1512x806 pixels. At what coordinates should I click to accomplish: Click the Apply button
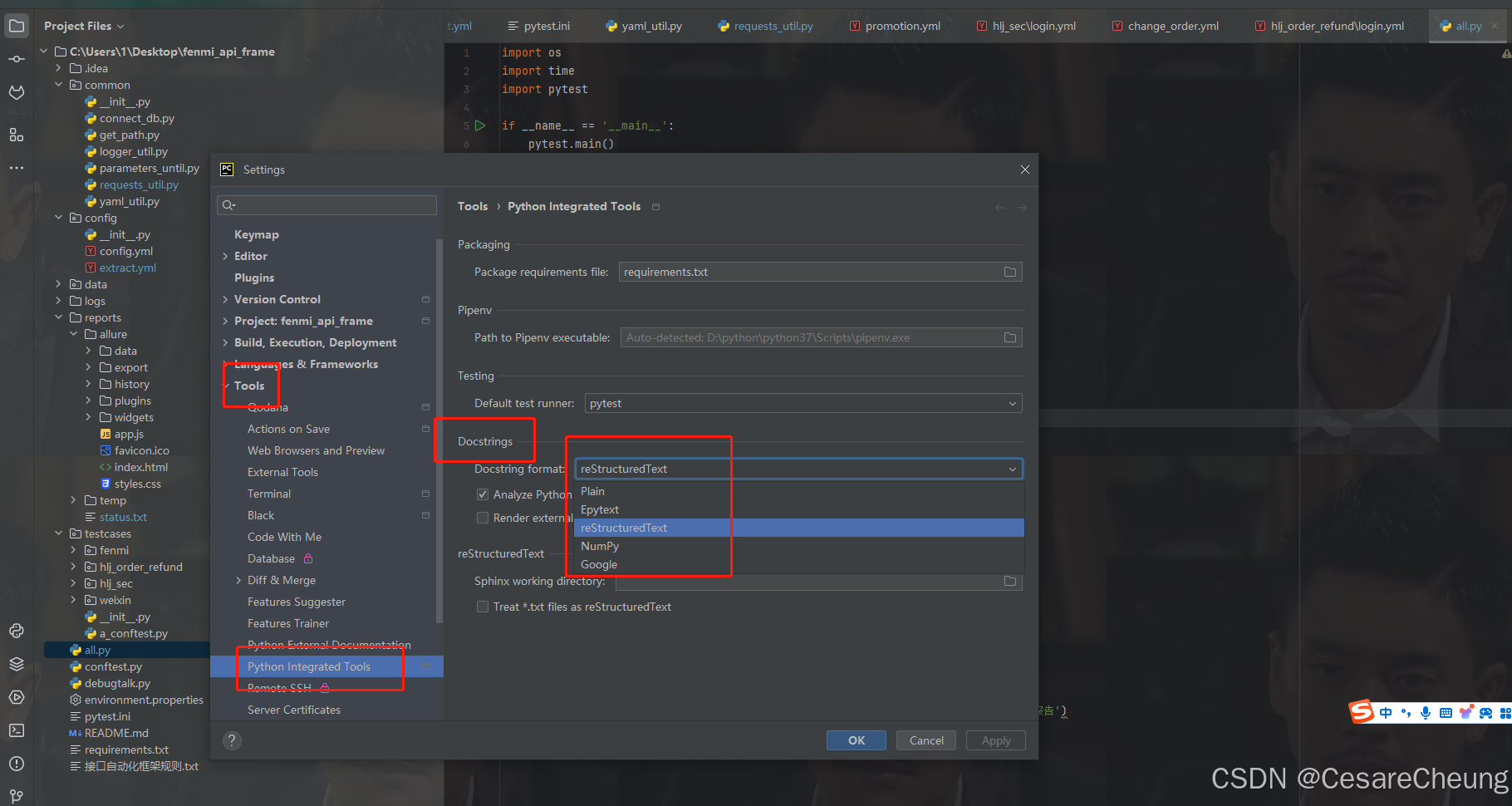click(x=996, y=740)
